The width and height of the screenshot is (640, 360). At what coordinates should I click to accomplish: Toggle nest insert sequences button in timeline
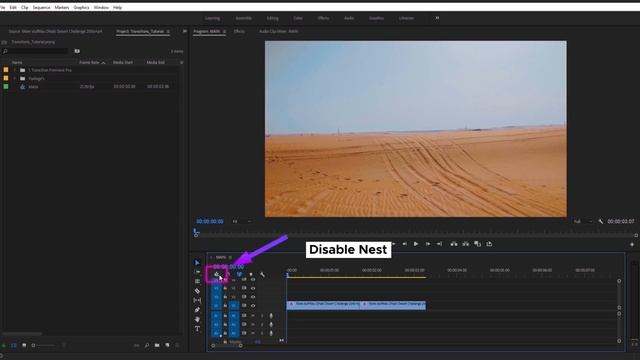click(x=217, y=274)
